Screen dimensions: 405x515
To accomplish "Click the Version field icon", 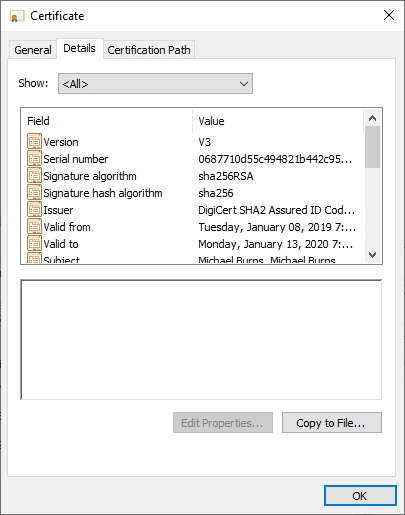I will (34, 141).
